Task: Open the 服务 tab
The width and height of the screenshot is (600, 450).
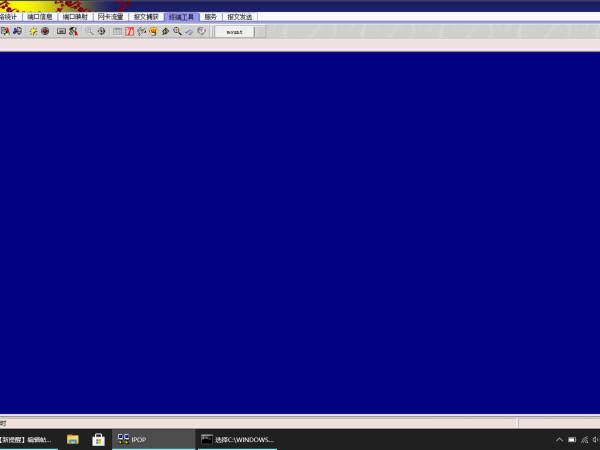Action: coord(210,17)
